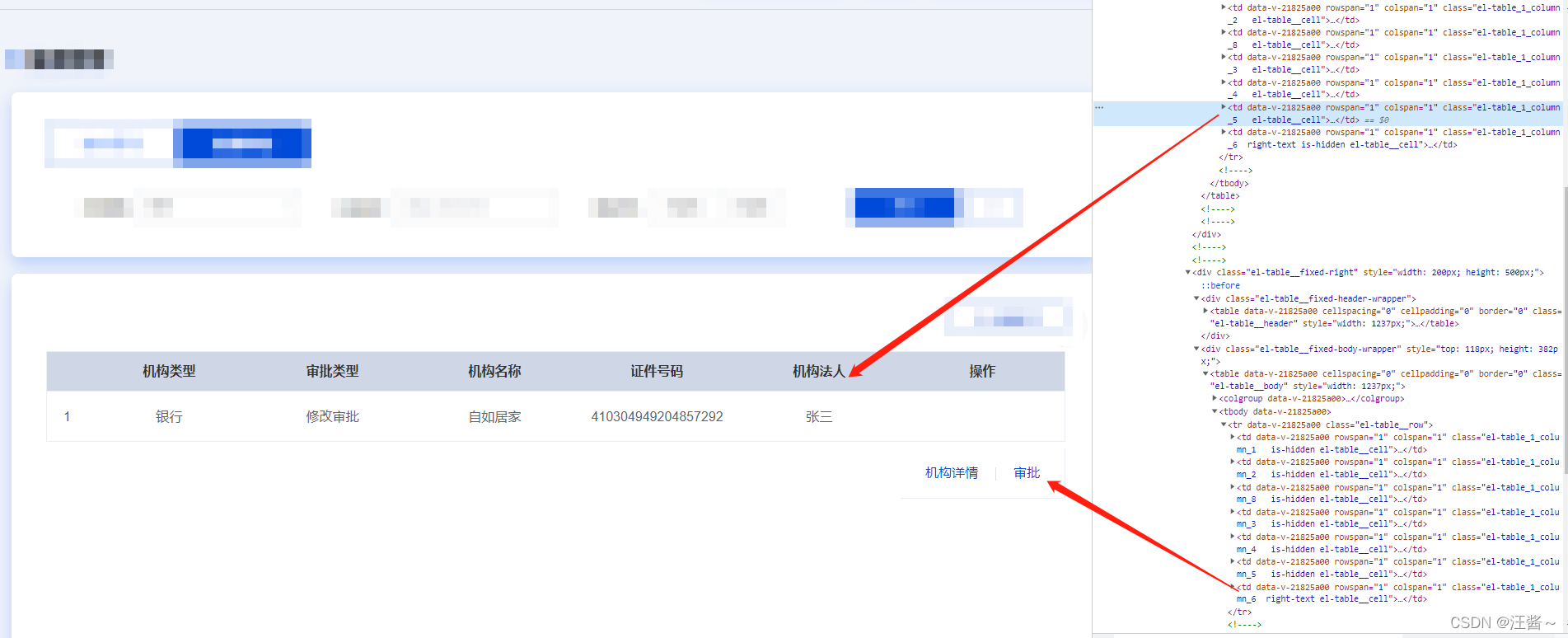Open the 机构详情 link
This screenshot has height=638, width=1568.
952,472
